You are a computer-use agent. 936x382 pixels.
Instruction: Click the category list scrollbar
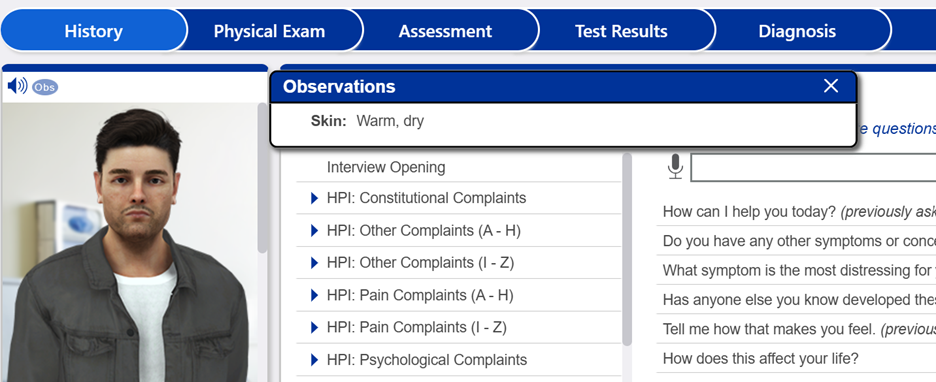(627, 249)
